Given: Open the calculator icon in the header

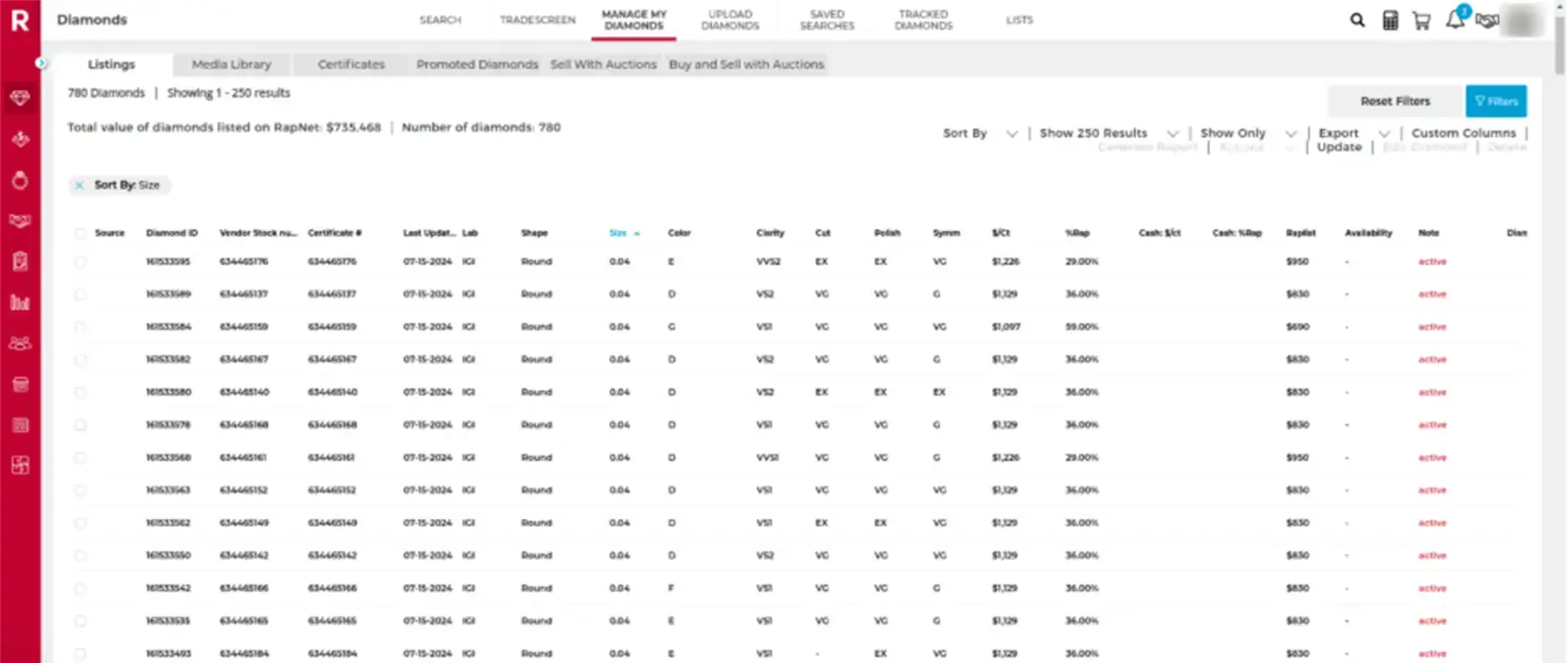Looking at the screenshot, I should pyautogui.click(x=1390, y=20).
